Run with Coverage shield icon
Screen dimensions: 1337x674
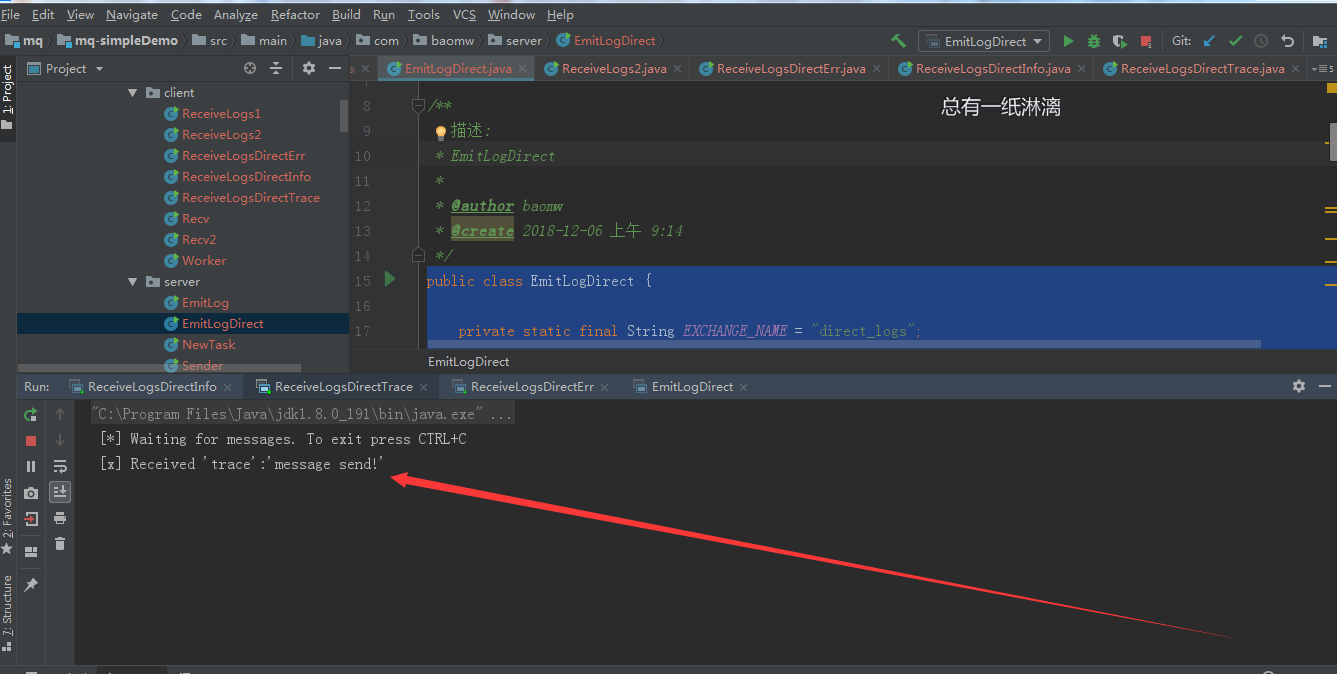(x=1119, y=41)
